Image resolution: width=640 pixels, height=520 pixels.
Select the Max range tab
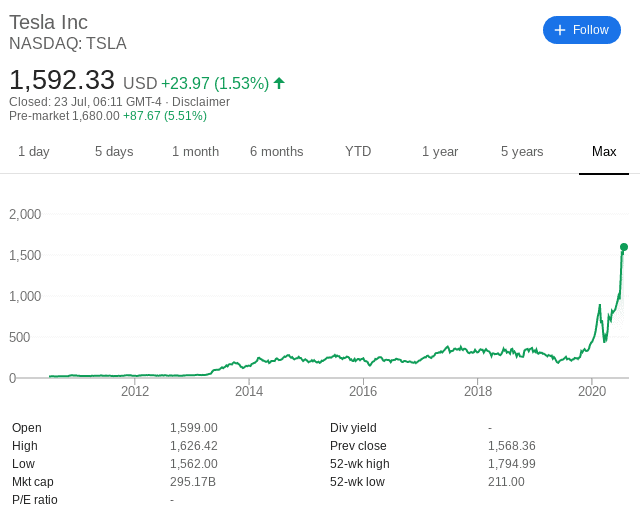(604, 151)
